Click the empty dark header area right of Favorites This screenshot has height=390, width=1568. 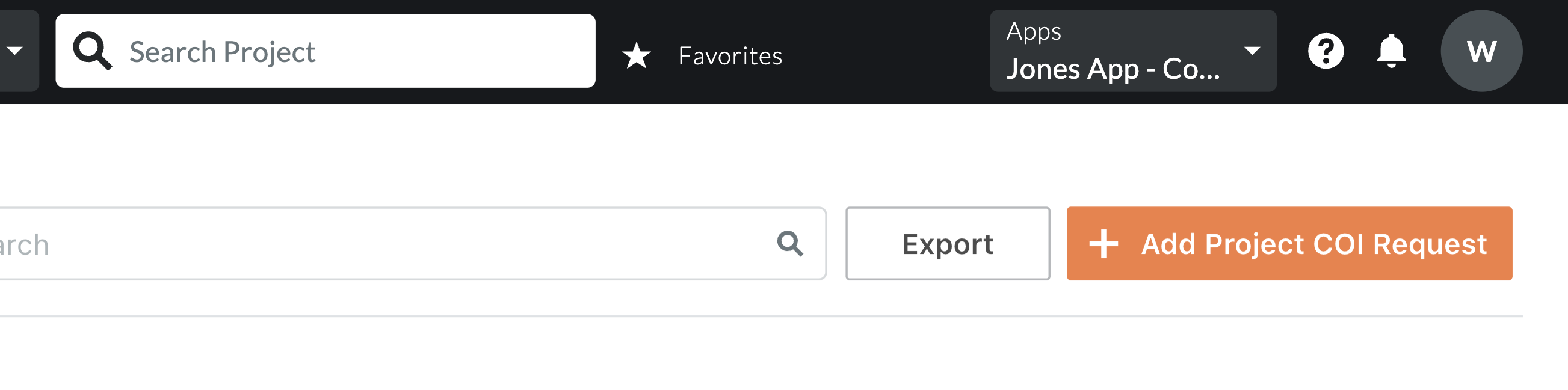pos(886,52)
